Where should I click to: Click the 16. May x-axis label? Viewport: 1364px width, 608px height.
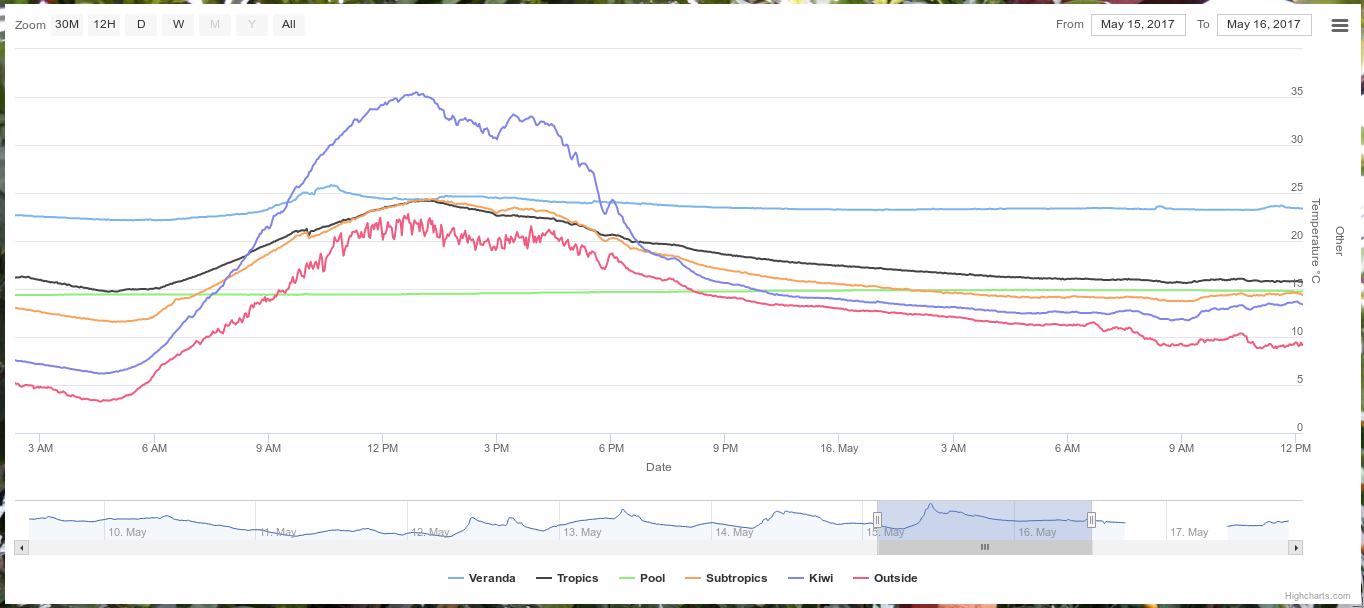click(x=839, y=448)
